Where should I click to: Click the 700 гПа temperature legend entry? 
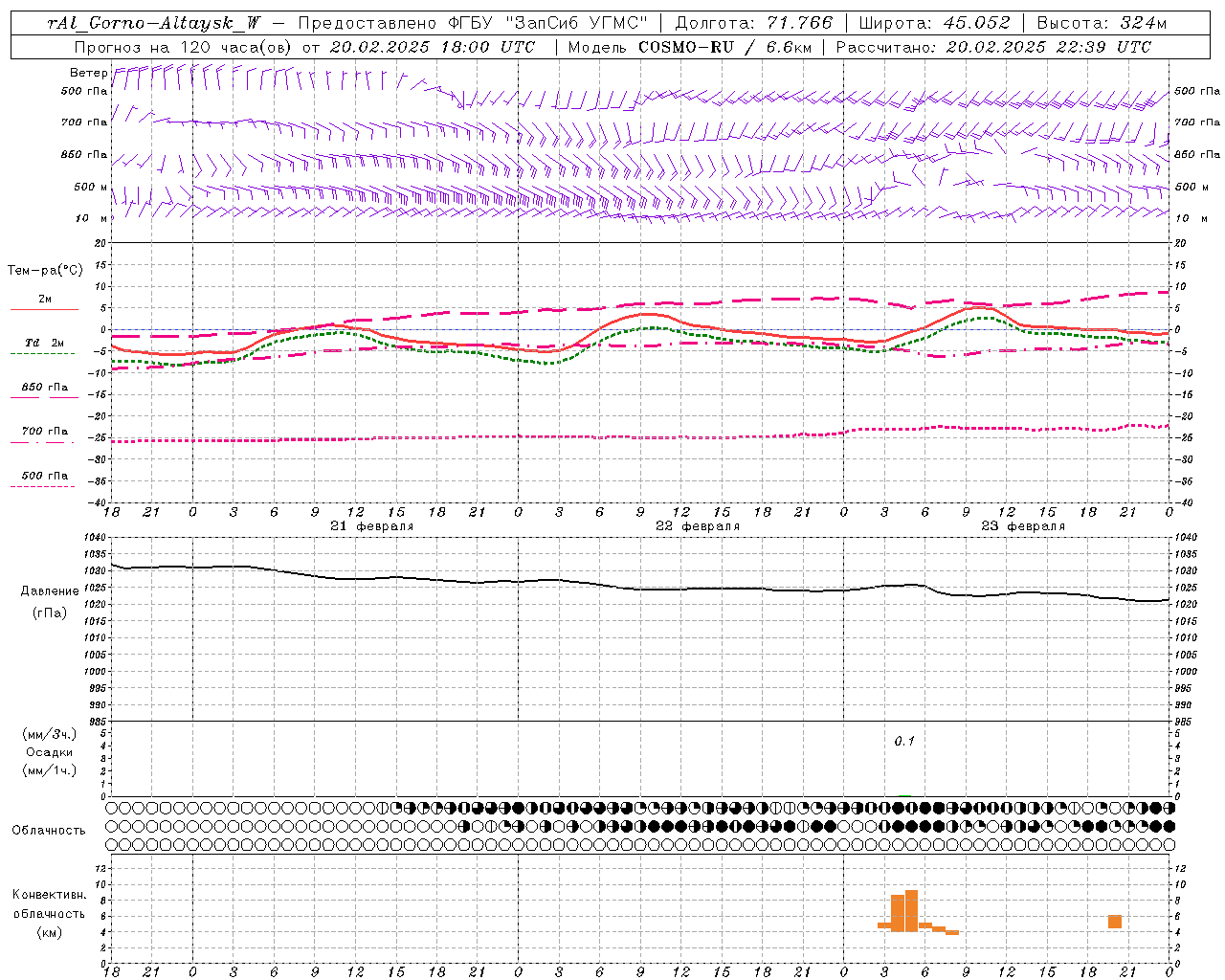44,434
